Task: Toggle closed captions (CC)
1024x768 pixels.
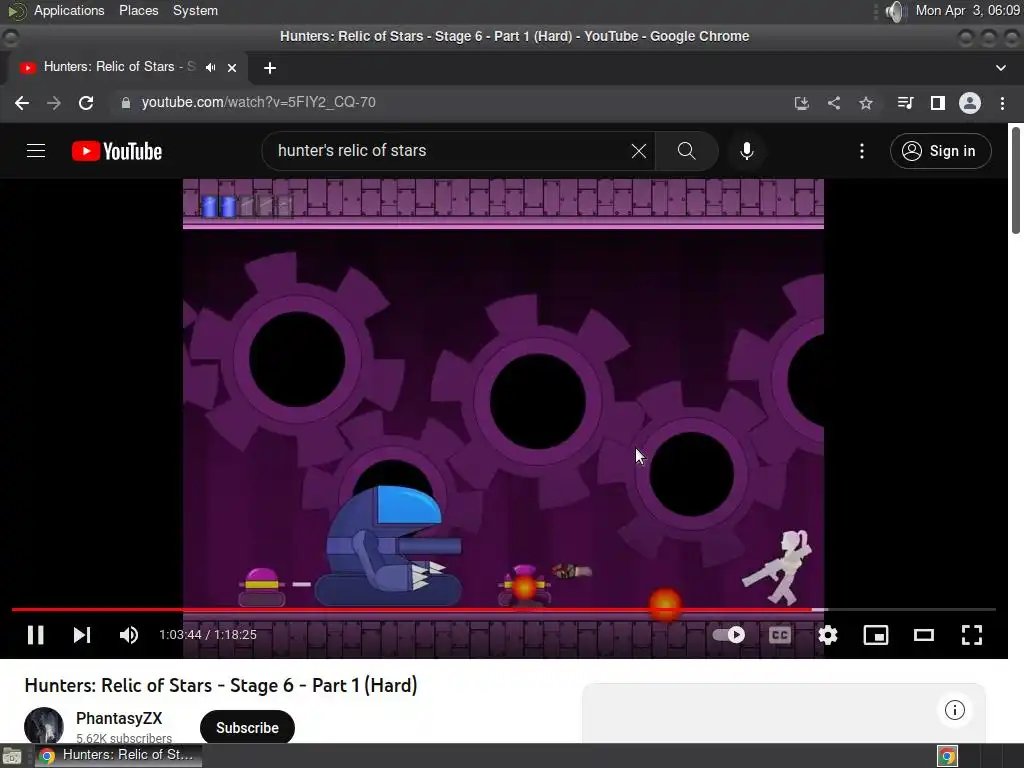Action: 780,635
